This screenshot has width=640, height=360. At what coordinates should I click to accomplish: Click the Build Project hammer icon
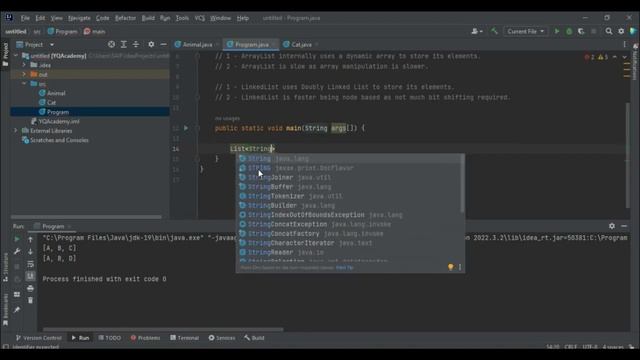494,31
